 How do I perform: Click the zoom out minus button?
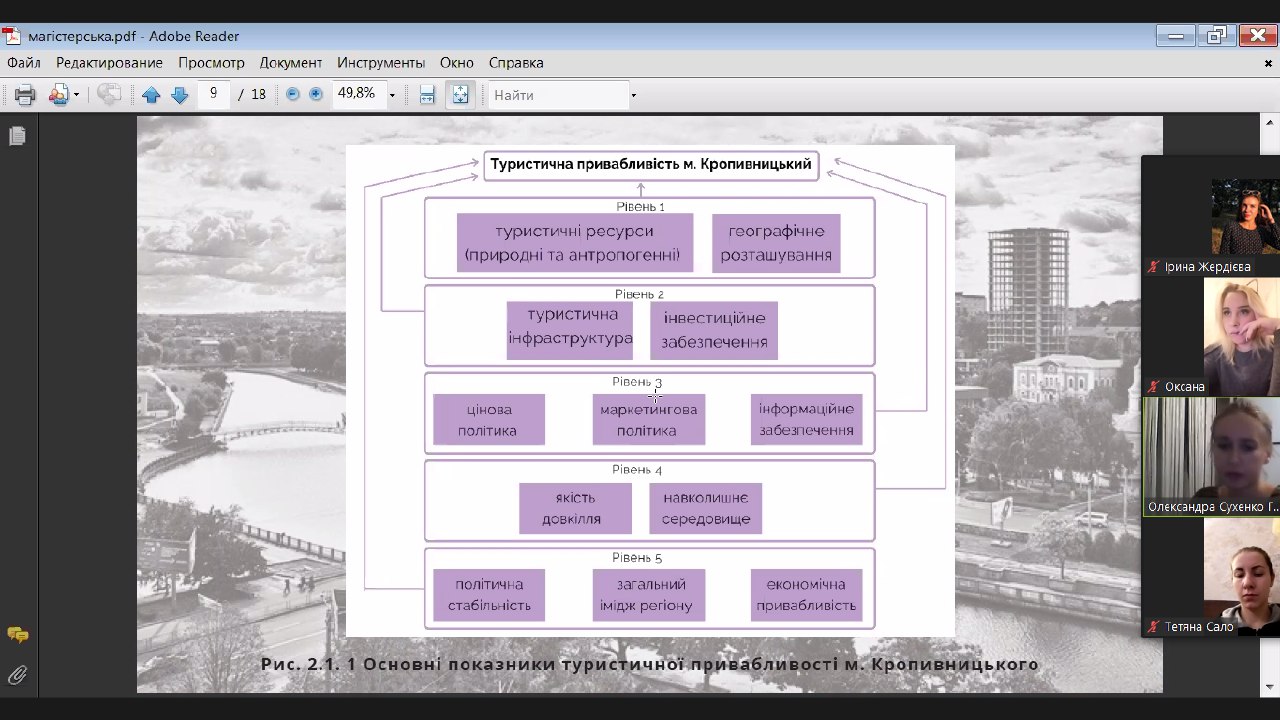[x=293, y=95]
